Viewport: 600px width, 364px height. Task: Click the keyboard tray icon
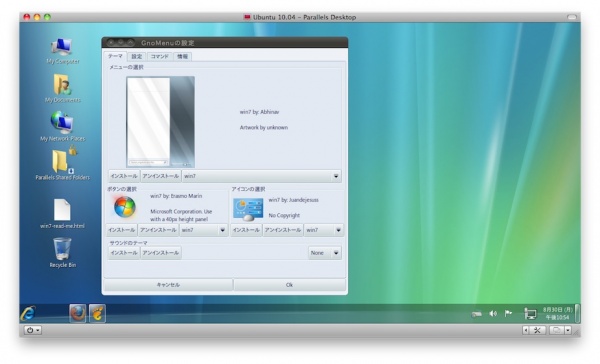(x=476, y=314)
